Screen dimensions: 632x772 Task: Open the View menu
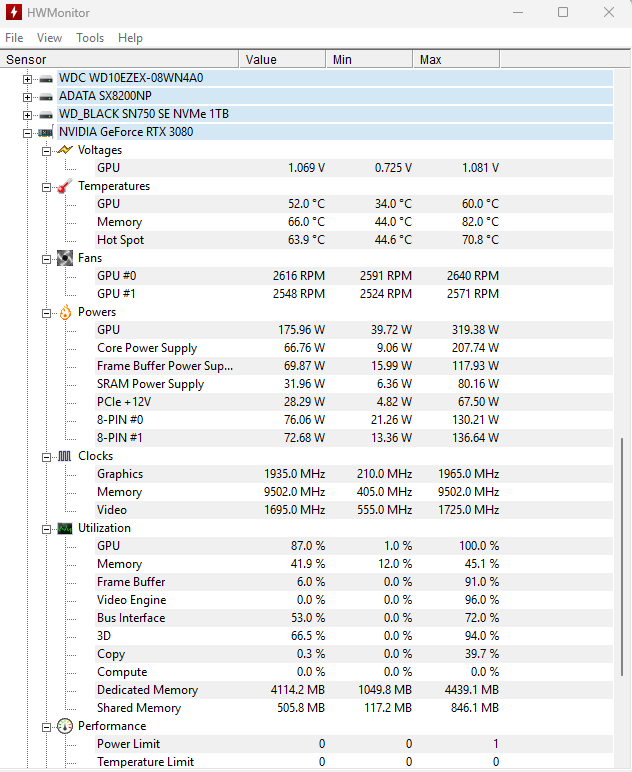49,38
